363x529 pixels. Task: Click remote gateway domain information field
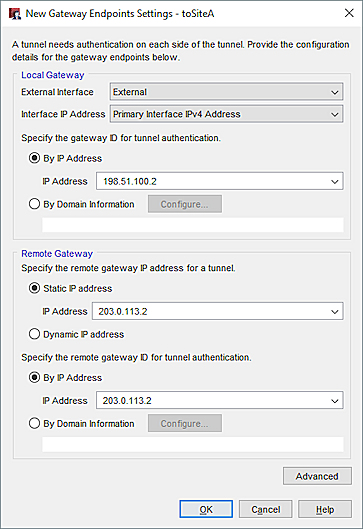point(193,444)
